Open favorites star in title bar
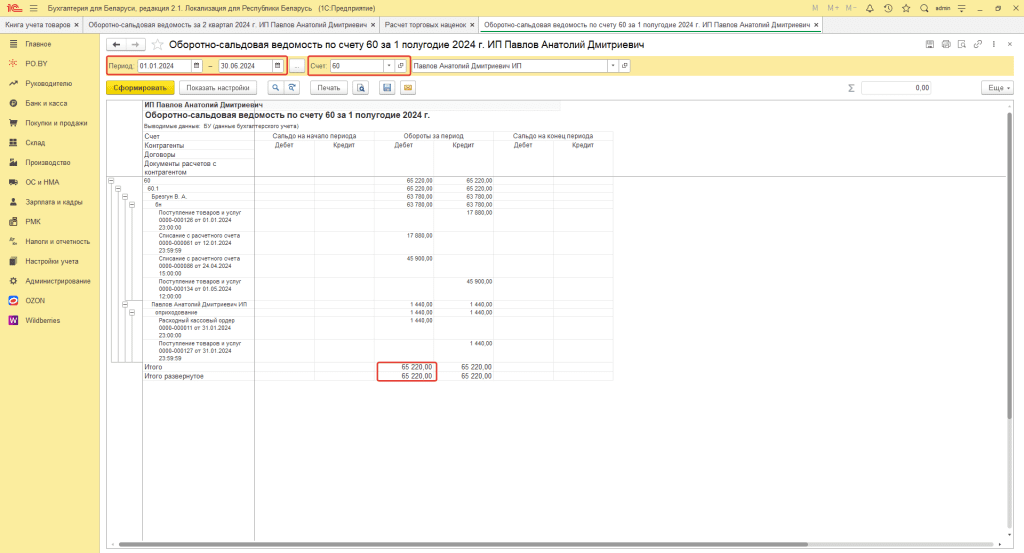 pos(906,8)
